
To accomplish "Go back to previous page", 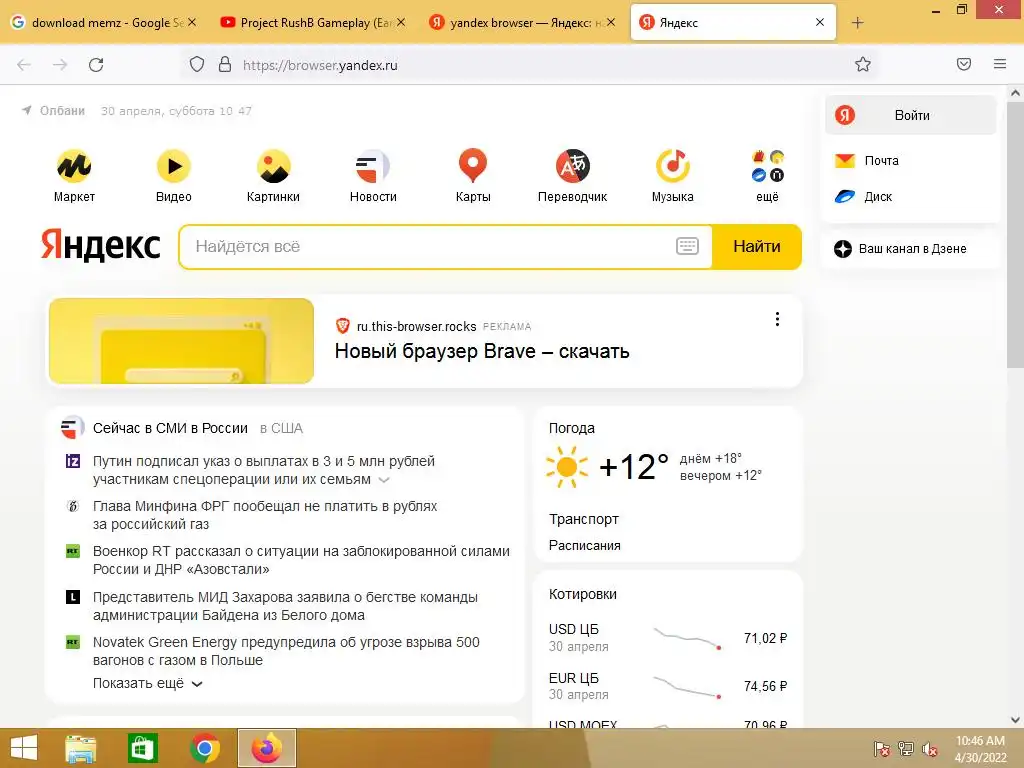I will pyautogui.click(x=24, y=65).
